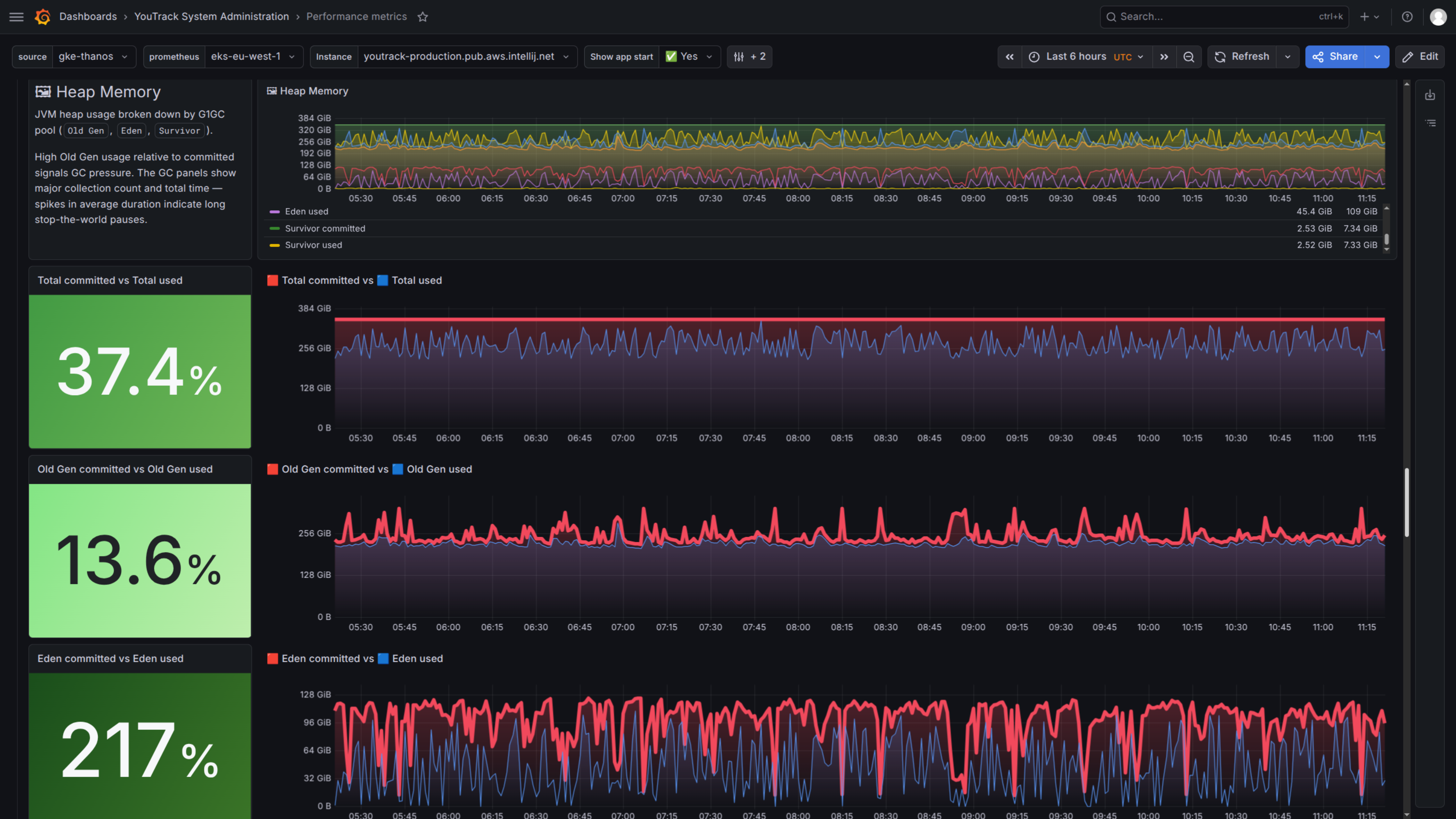Click blue Eden used color square
The height and width of the screenshot is (819, 1456).
pos(383,659)
